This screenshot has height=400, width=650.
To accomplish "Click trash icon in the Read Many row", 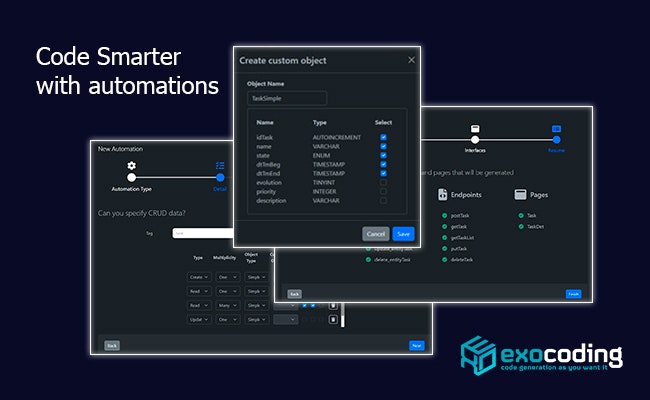I will (333, 306).
